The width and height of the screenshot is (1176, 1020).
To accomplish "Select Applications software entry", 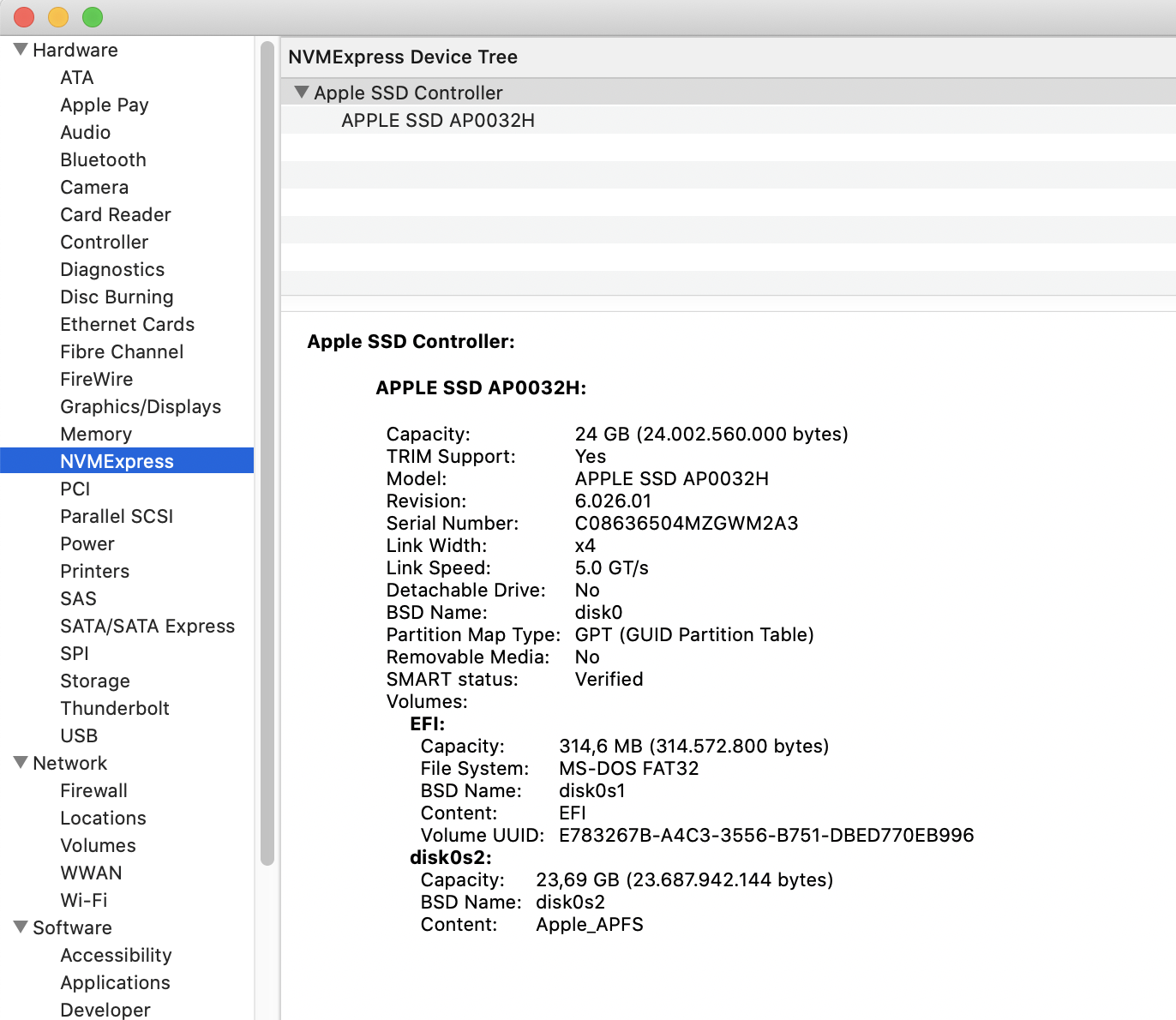I will click(x=115, y=982).
